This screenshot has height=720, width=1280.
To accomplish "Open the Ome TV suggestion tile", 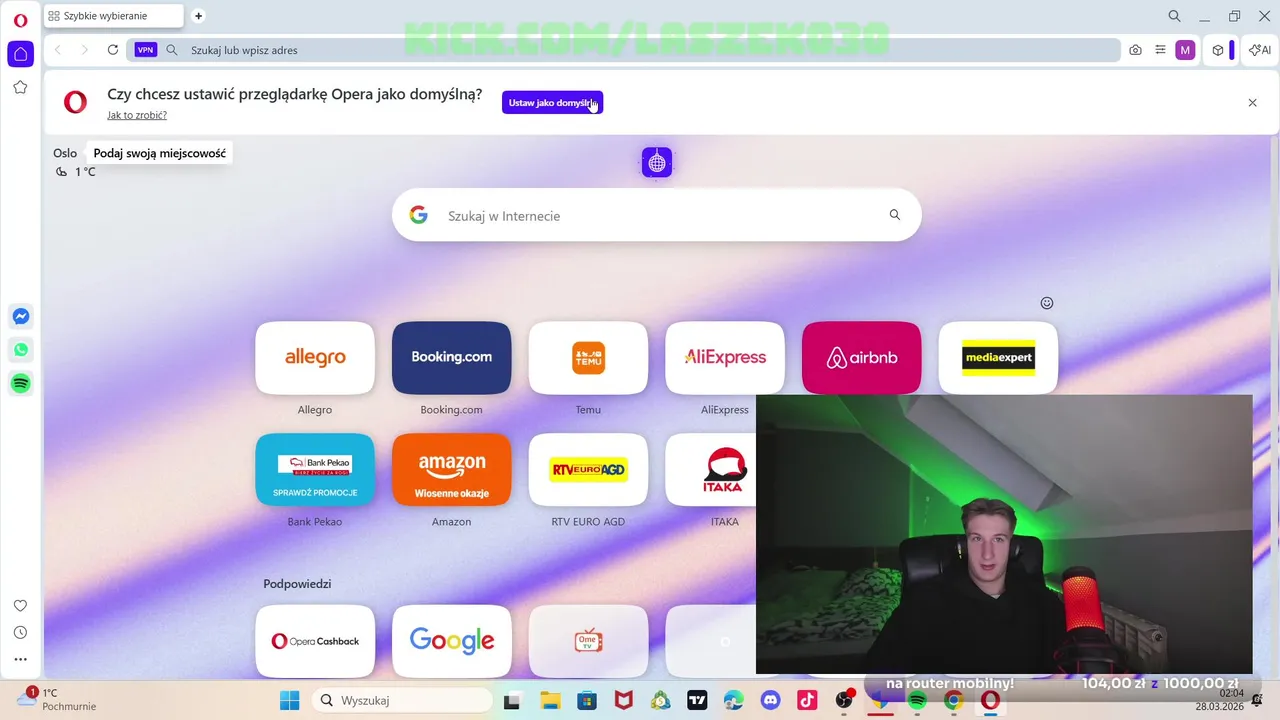I will pos(588,641).
